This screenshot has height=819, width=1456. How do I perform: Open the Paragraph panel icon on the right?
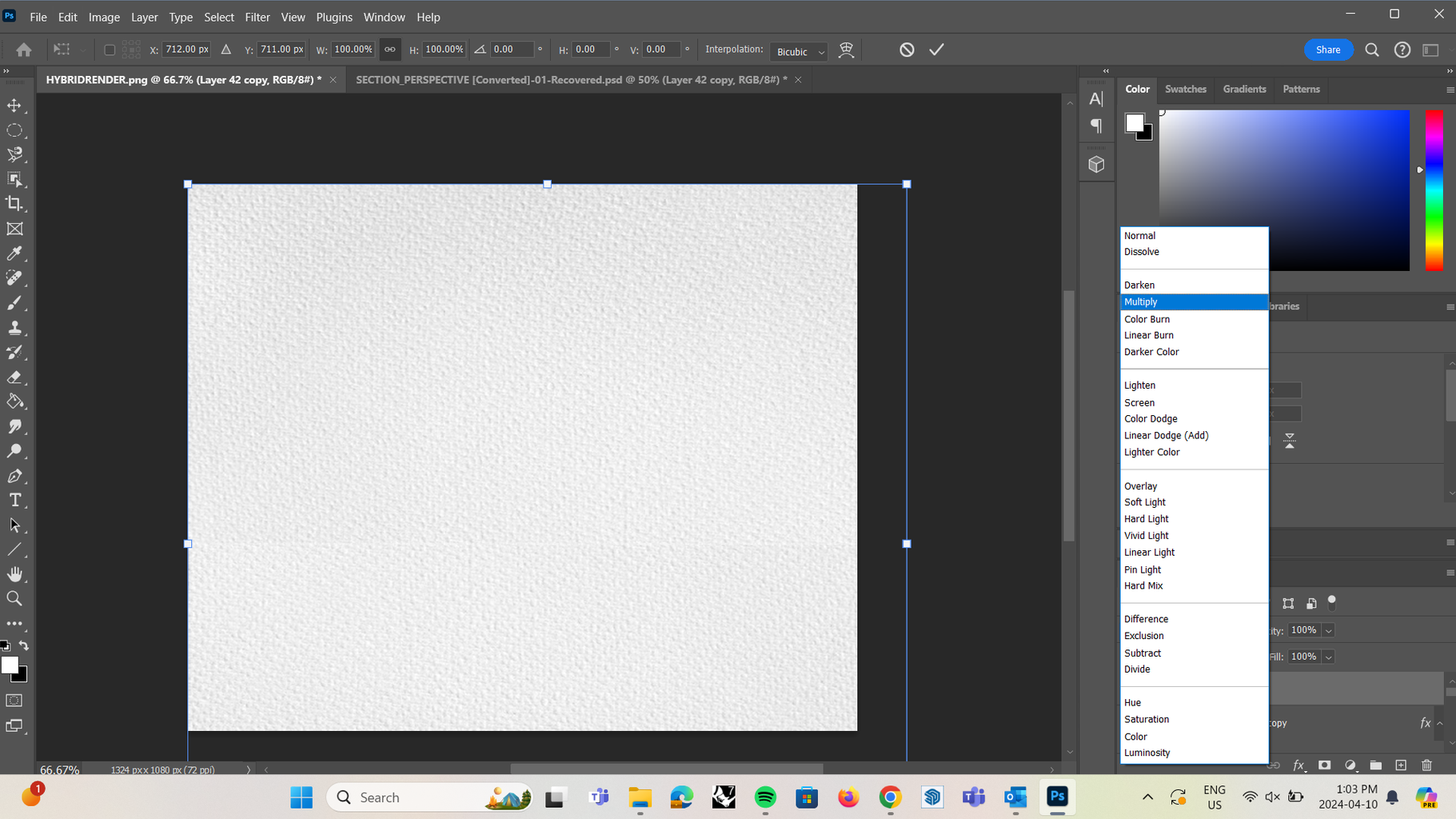[1096, 126]
